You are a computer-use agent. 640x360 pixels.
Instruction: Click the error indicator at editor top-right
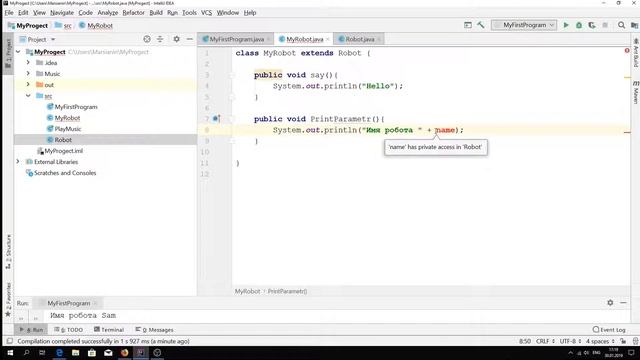coord(627,51)
